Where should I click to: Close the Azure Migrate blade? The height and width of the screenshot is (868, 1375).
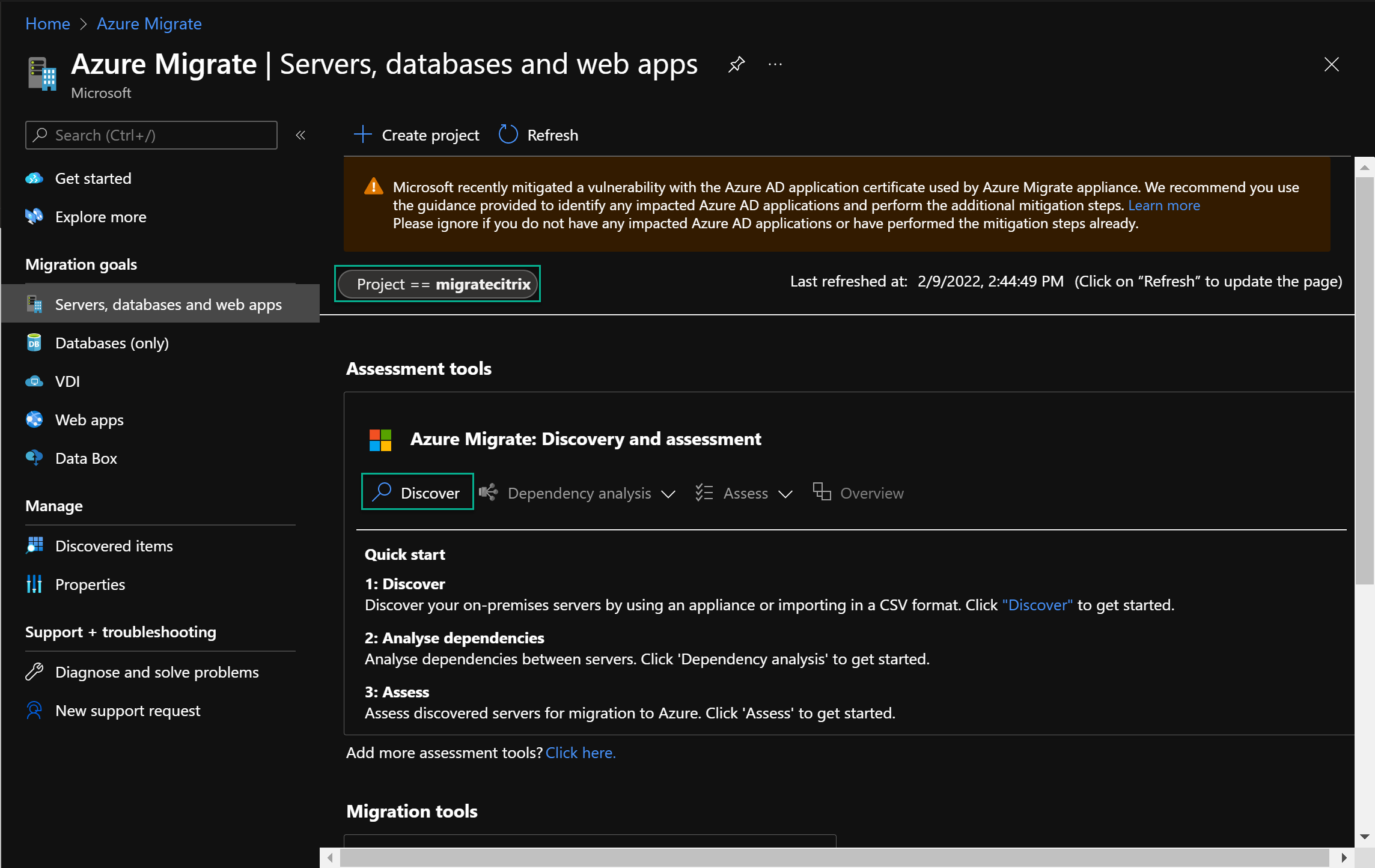coord(1331,64)
